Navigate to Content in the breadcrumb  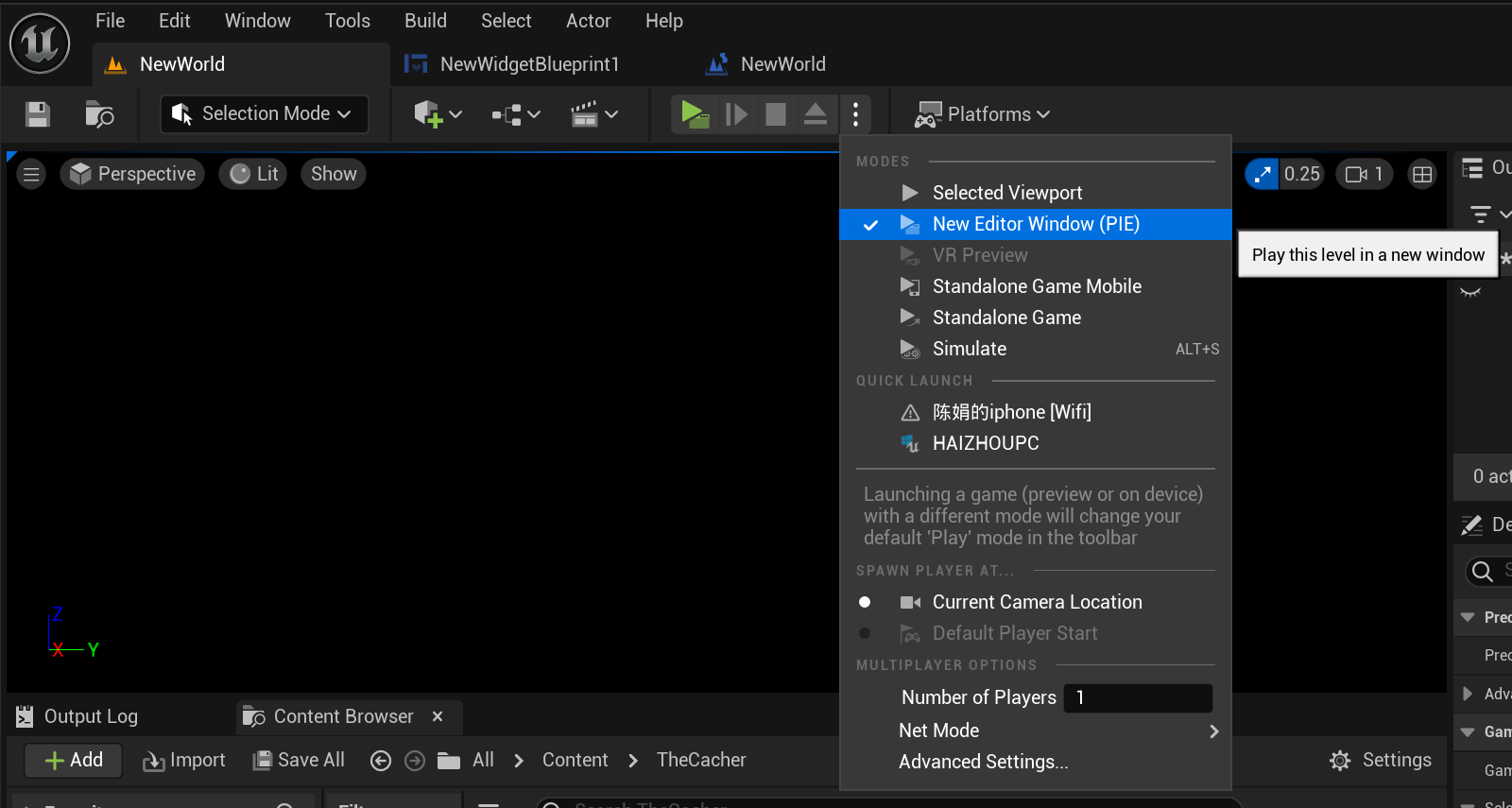575,760
